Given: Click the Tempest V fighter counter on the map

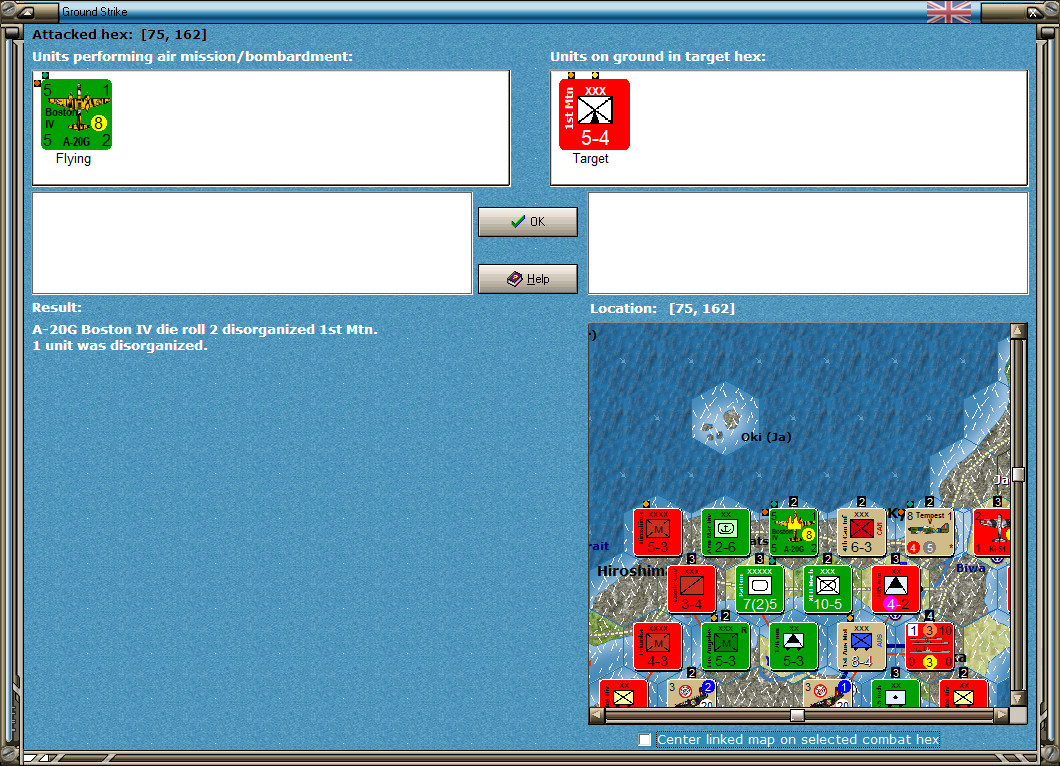Looking at the screenshot, I should coord(930,532).
